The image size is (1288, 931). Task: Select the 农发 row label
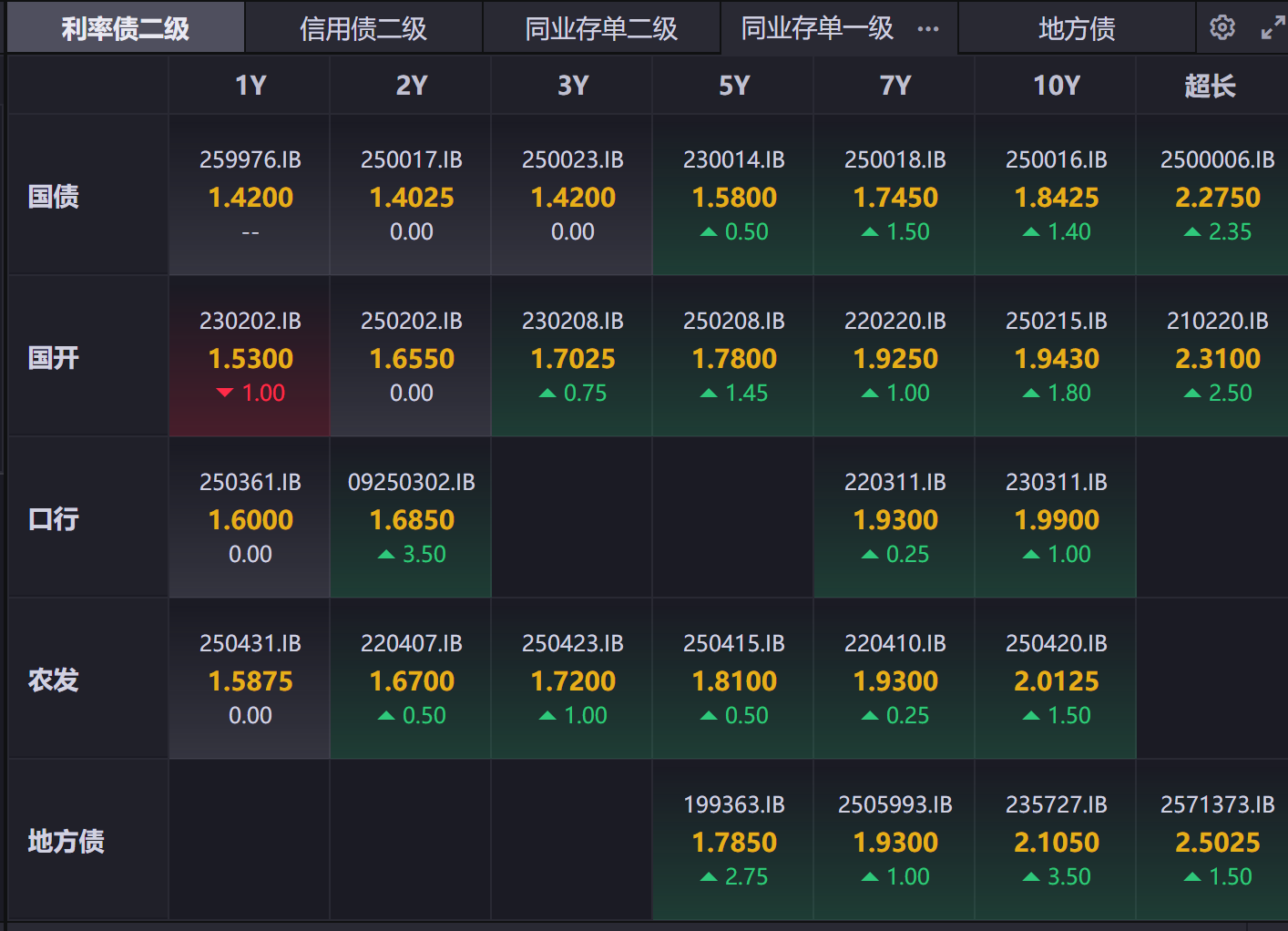54,680
